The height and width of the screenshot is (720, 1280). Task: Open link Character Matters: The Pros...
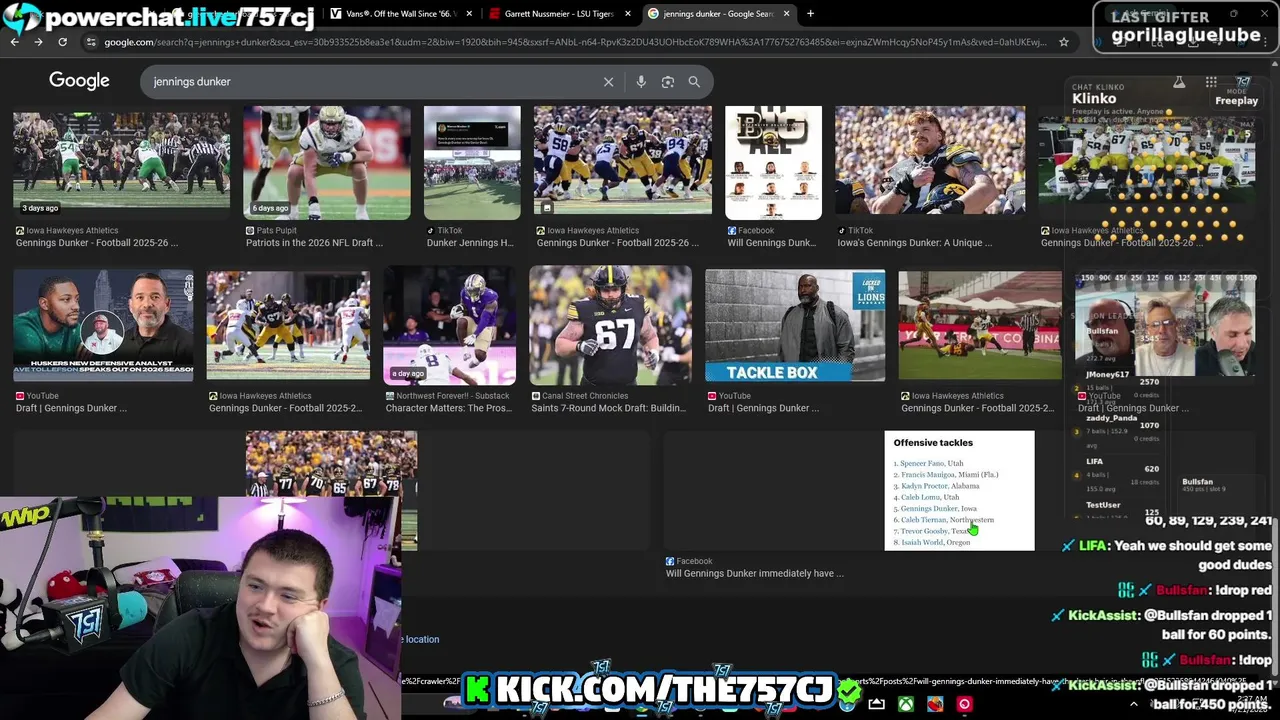pos(448,408)
